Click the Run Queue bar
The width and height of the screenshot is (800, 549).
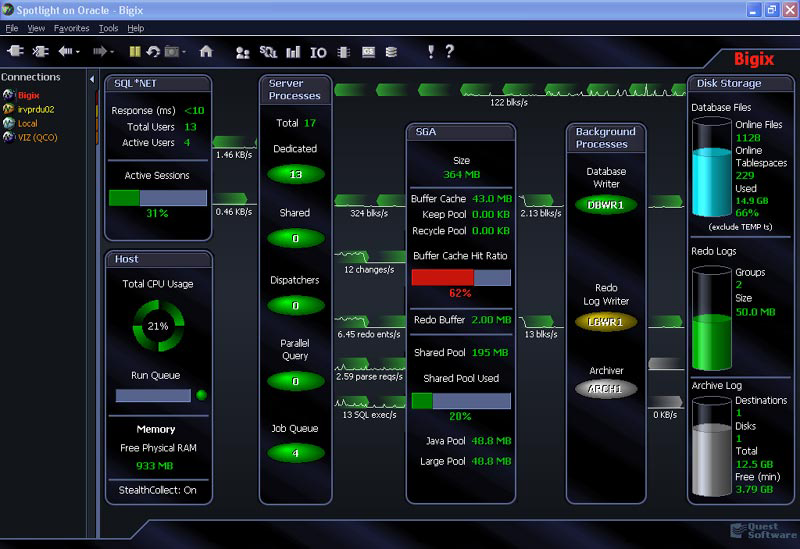tap(153, 395)
